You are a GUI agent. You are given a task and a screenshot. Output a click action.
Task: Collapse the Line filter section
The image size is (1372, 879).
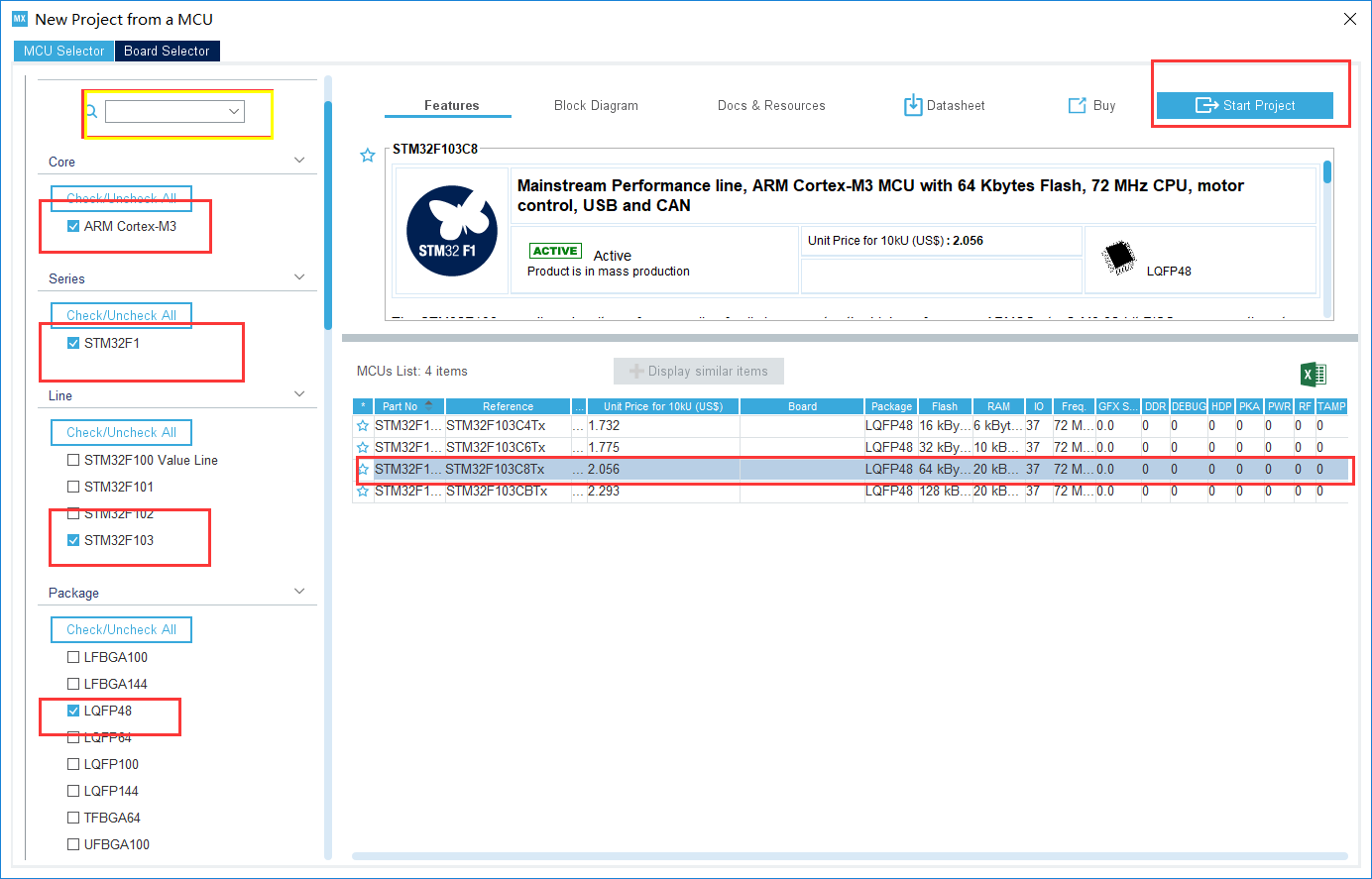point(300,394)
